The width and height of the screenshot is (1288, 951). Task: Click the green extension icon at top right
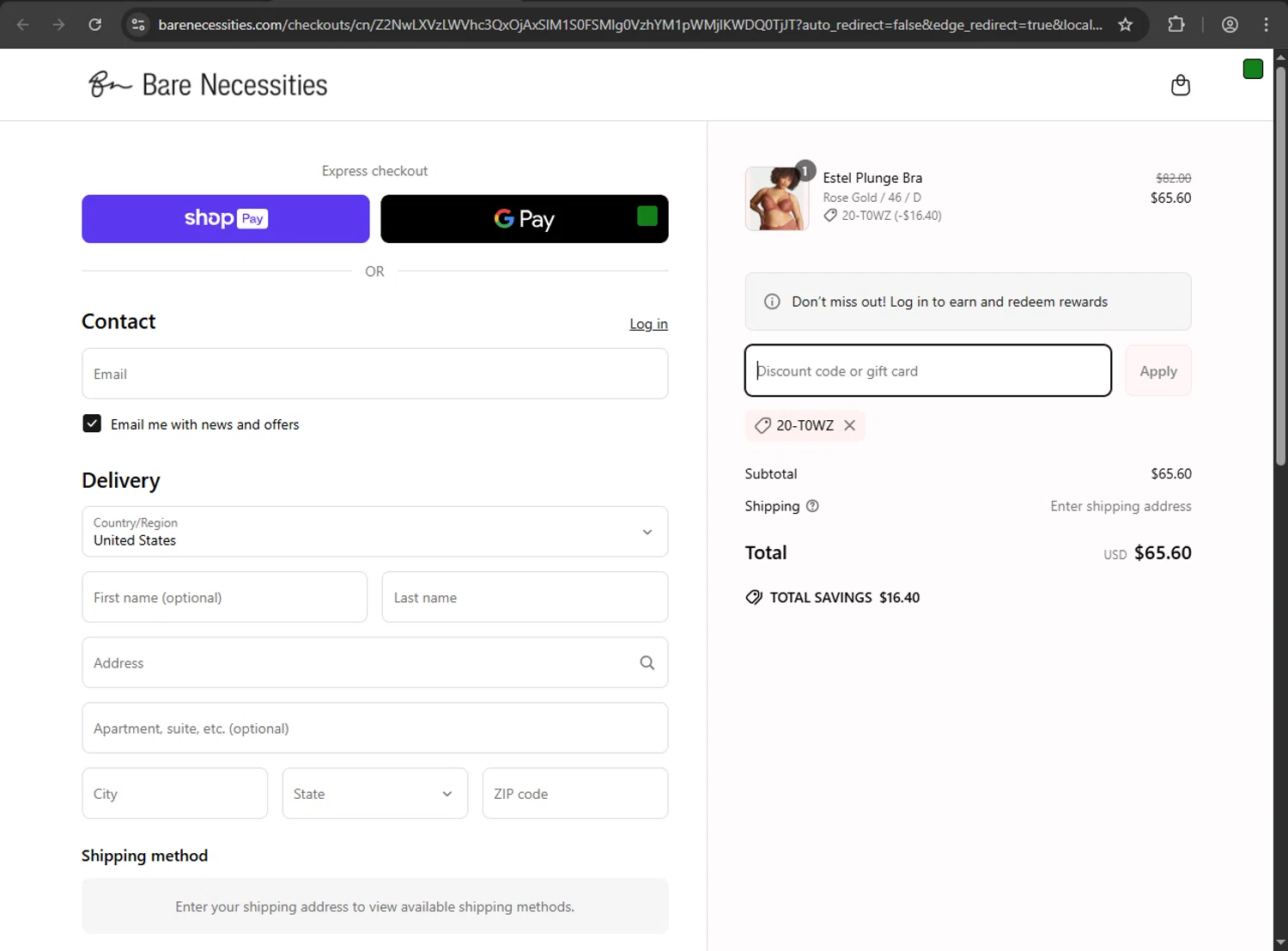[x=1253, y=69]
